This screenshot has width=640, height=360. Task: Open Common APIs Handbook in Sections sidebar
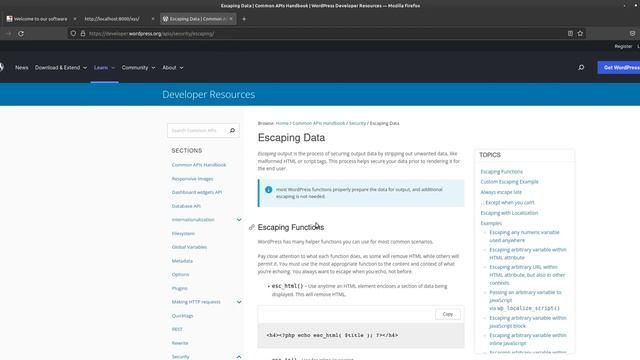tap(199, 165)
